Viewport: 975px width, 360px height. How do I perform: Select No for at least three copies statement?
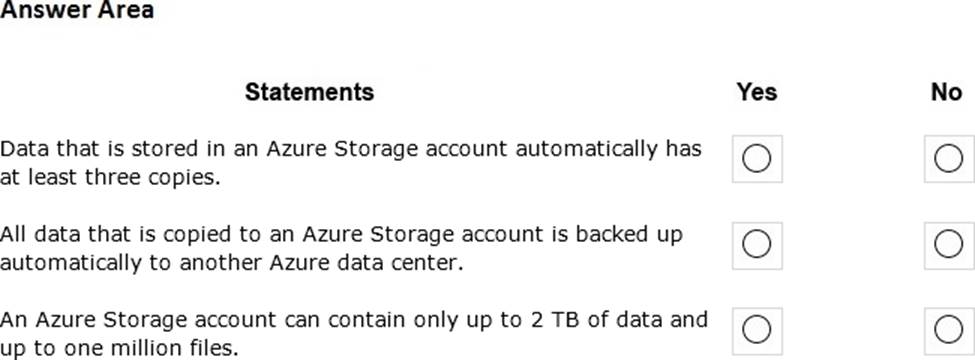tap(949, 159)
